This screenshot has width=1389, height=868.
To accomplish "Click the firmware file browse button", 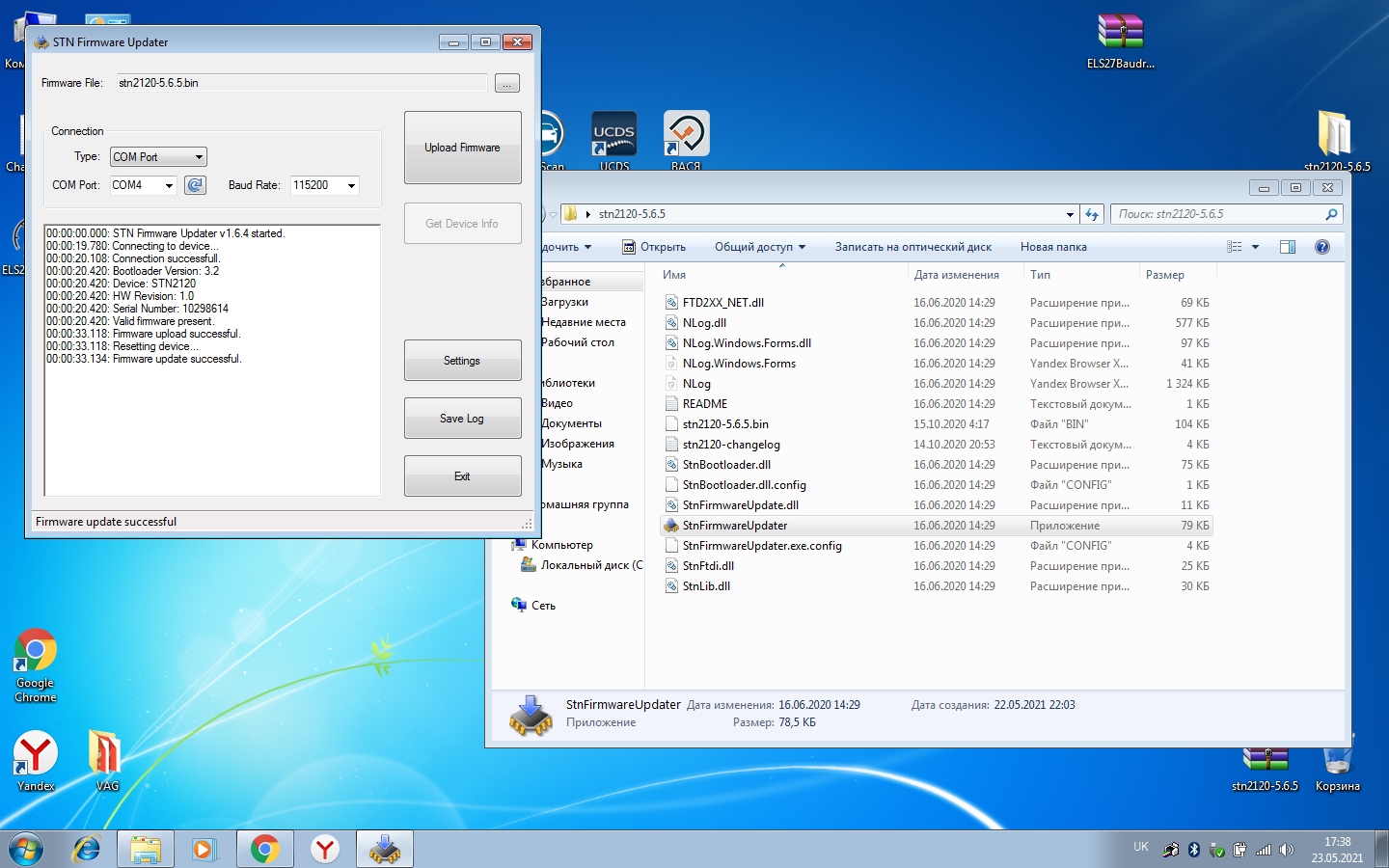I will tap(506, 84).
